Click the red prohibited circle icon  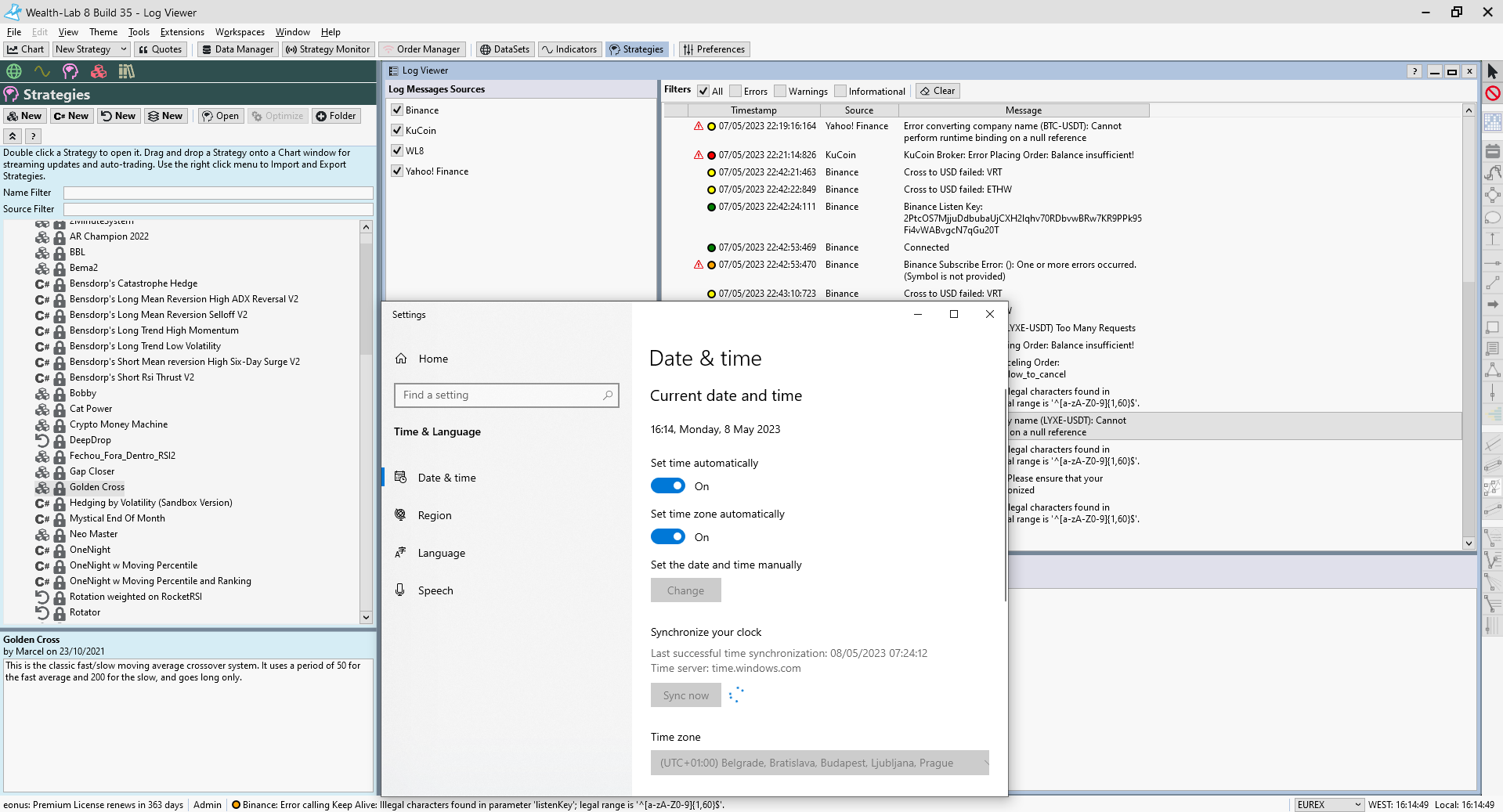(1492, 93)
